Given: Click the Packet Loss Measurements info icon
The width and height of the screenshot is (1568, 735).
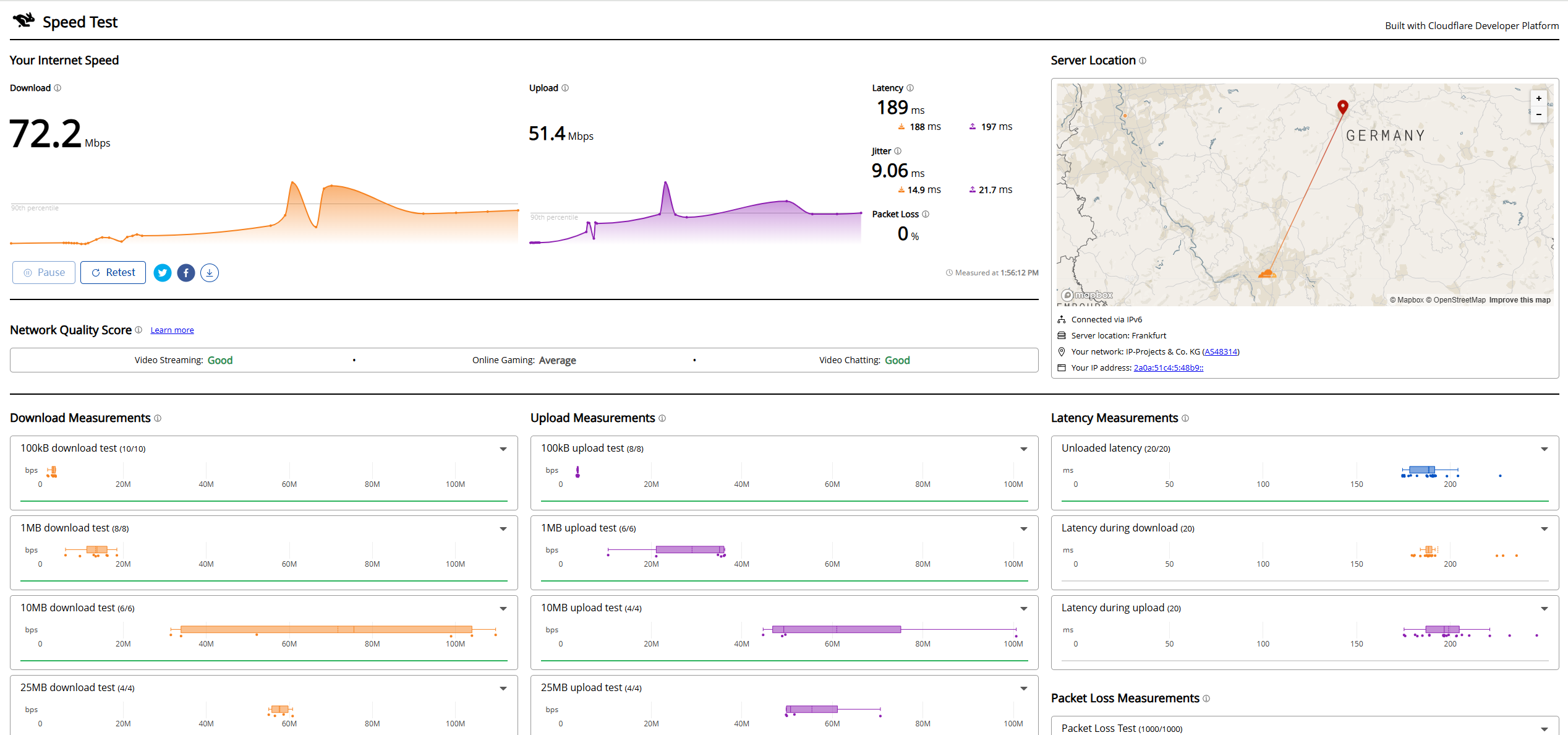Looking at the screenshot, I should click(1206, 698).
